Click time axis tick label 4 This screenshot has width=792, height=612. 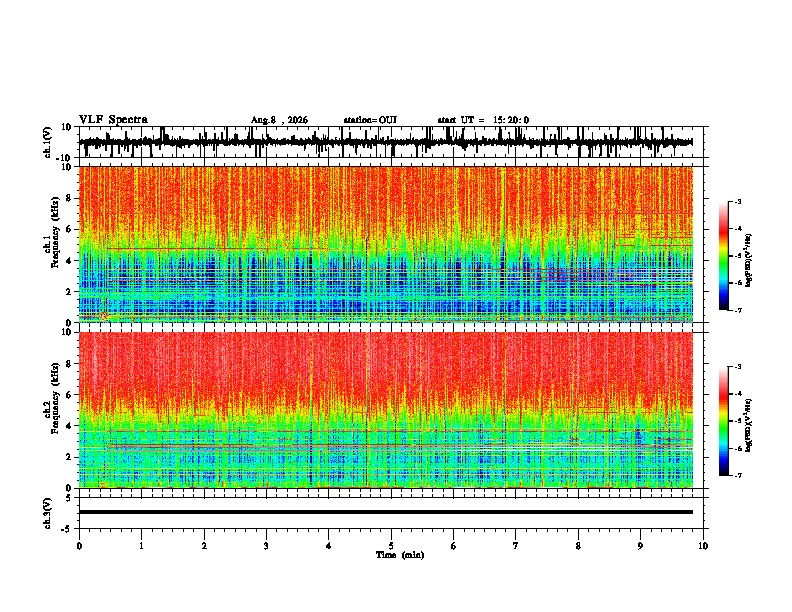pyautogui.click(x=328, y=546)
